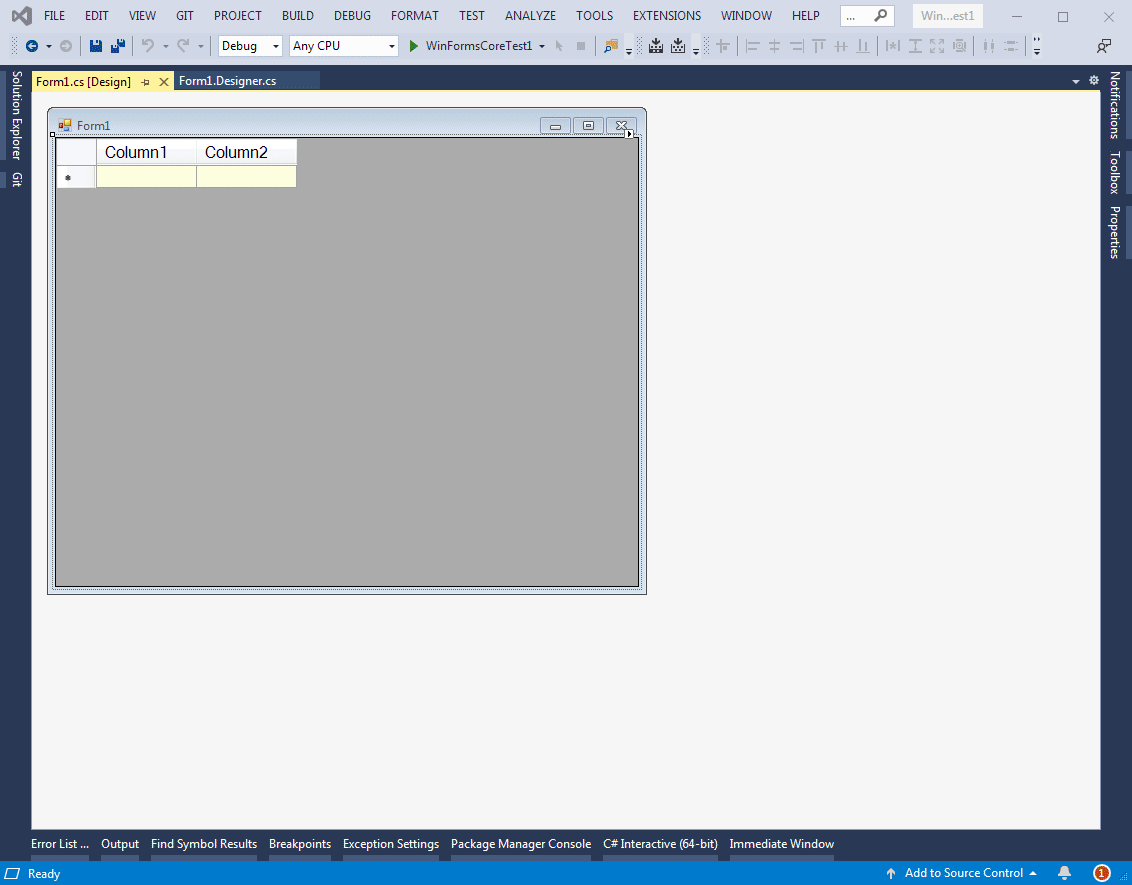Click the Save icon on the toolbar

tap(95, 46)
